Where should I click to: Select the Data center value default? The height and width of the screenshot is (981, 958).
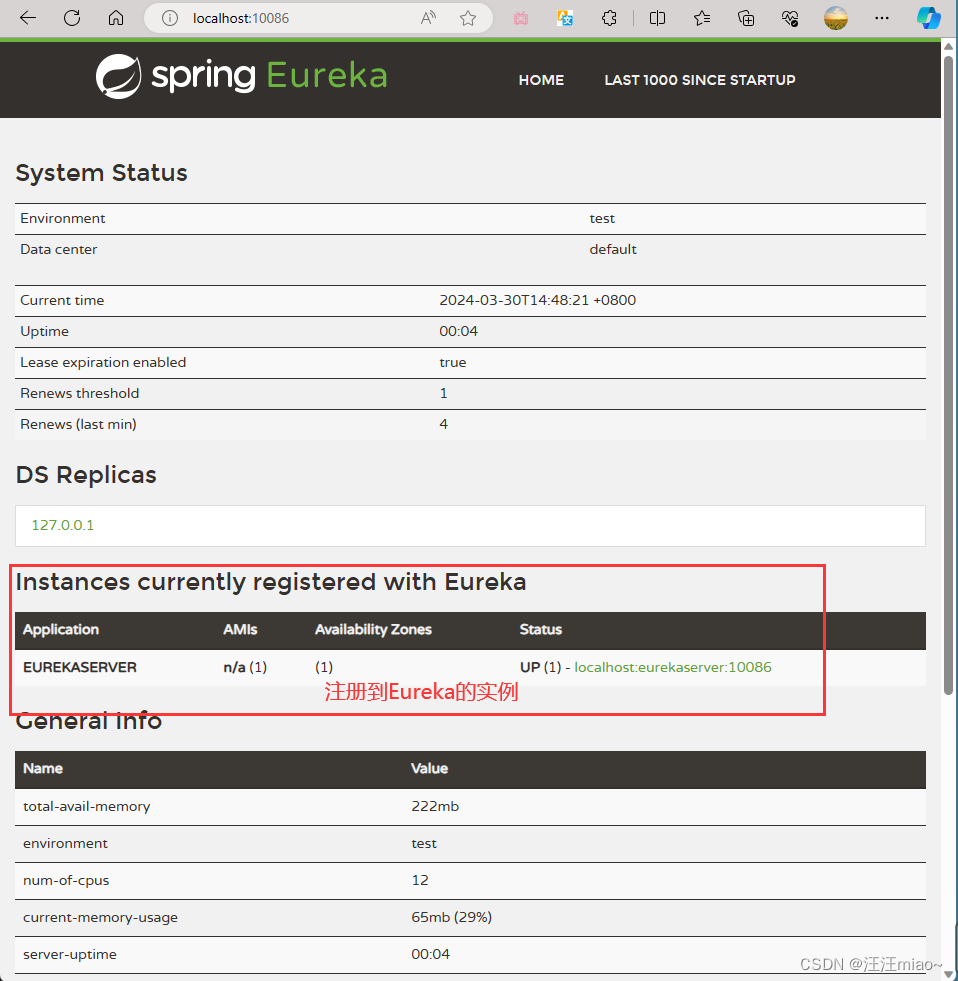(x=613, y=249)
